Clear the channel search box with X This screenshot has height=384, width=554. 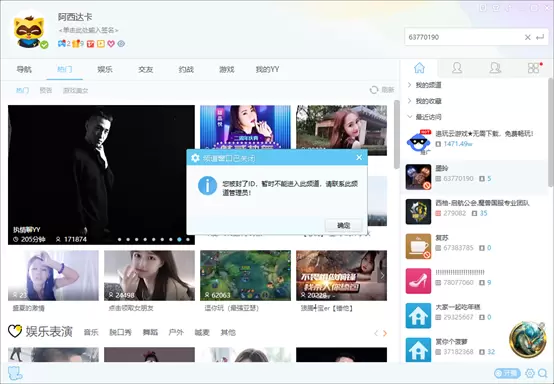click(528, 37)
